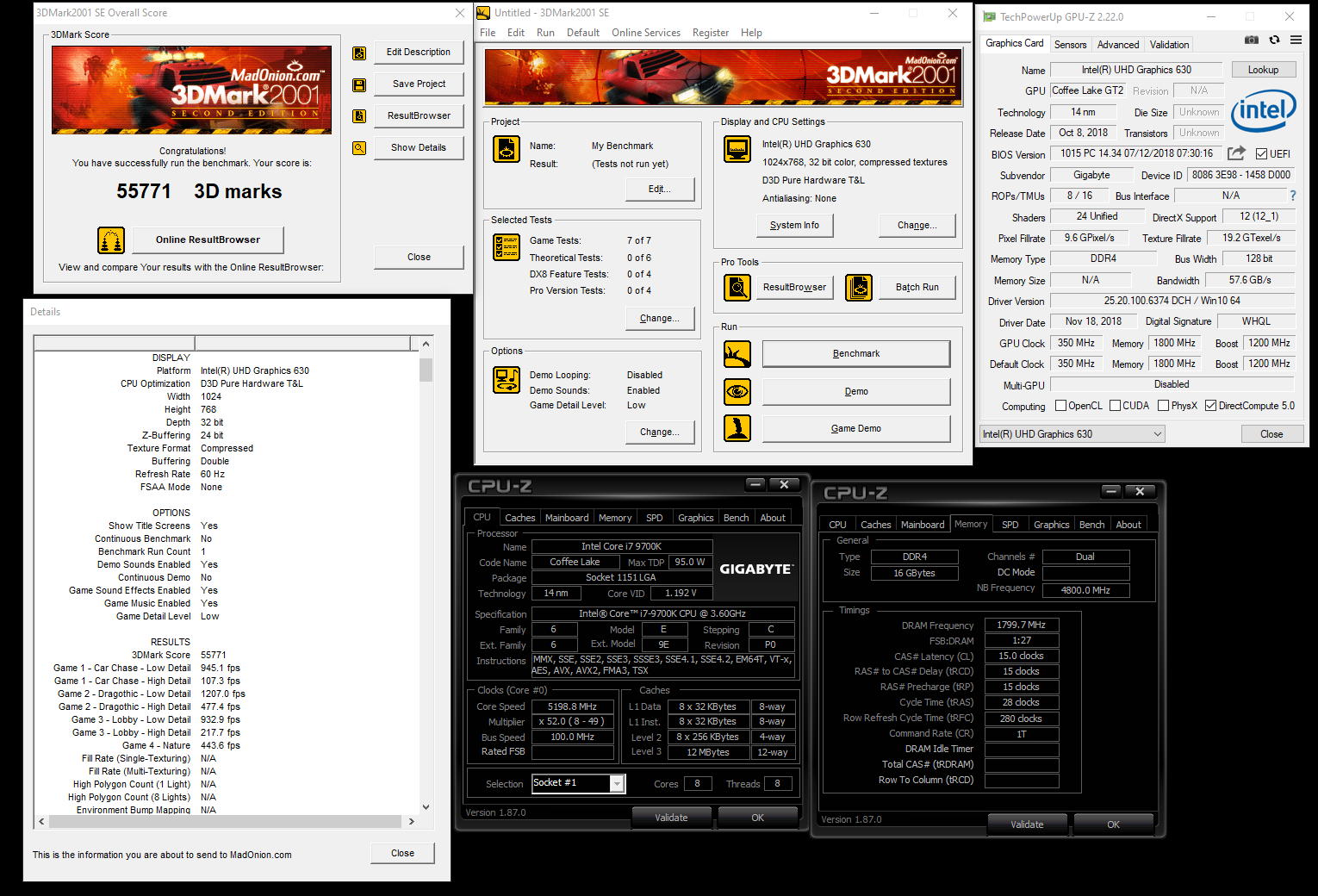The image size is (1318, 896).
Task: Switch to the Advanced tab in GPU-Z
Action: pyautogui.click(x=1118, y=45)
